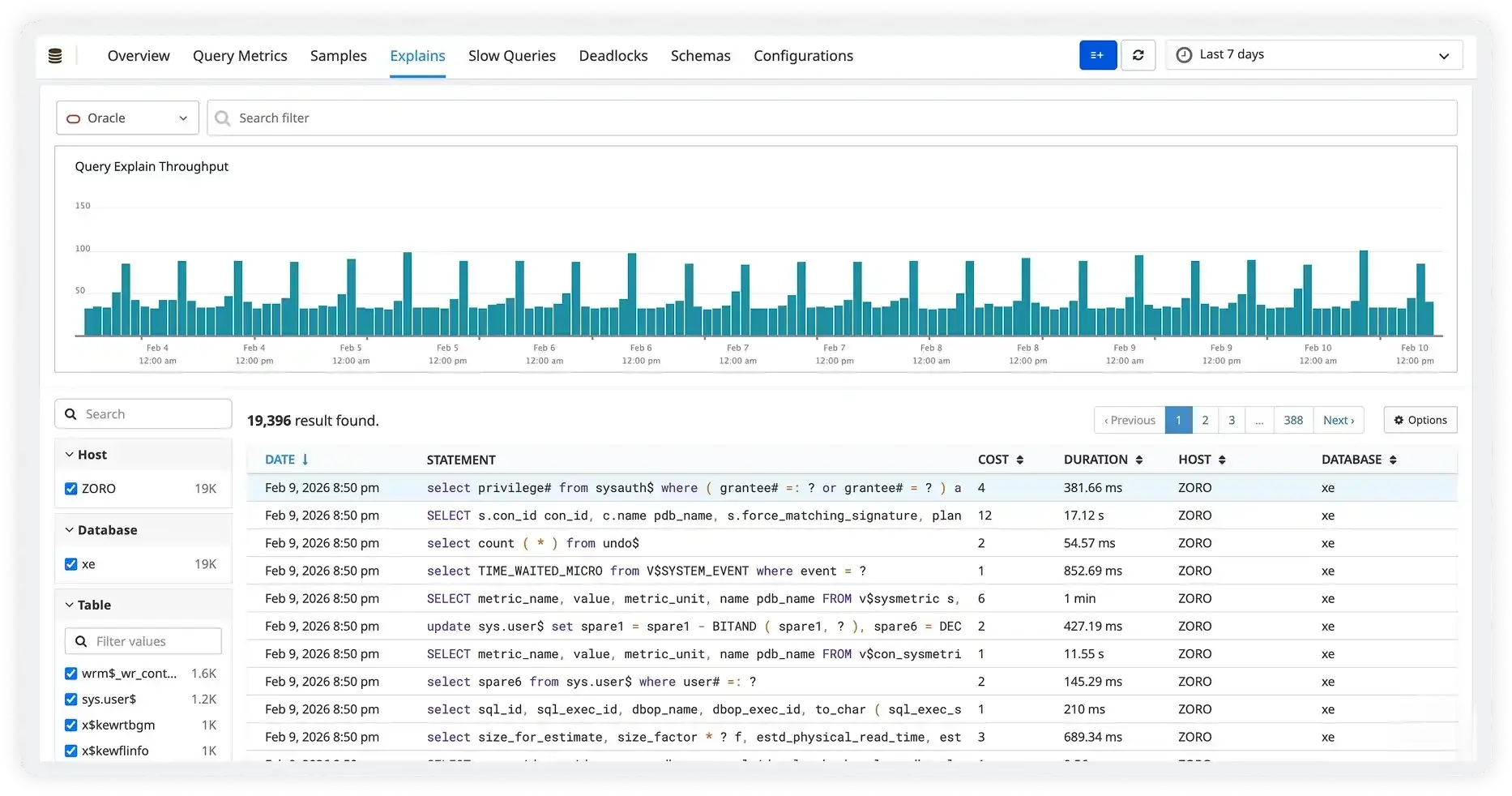Switch to the Slow Queries tab
The height and width of the screenshot is (796, 1512).
click(x=511, y=55)
